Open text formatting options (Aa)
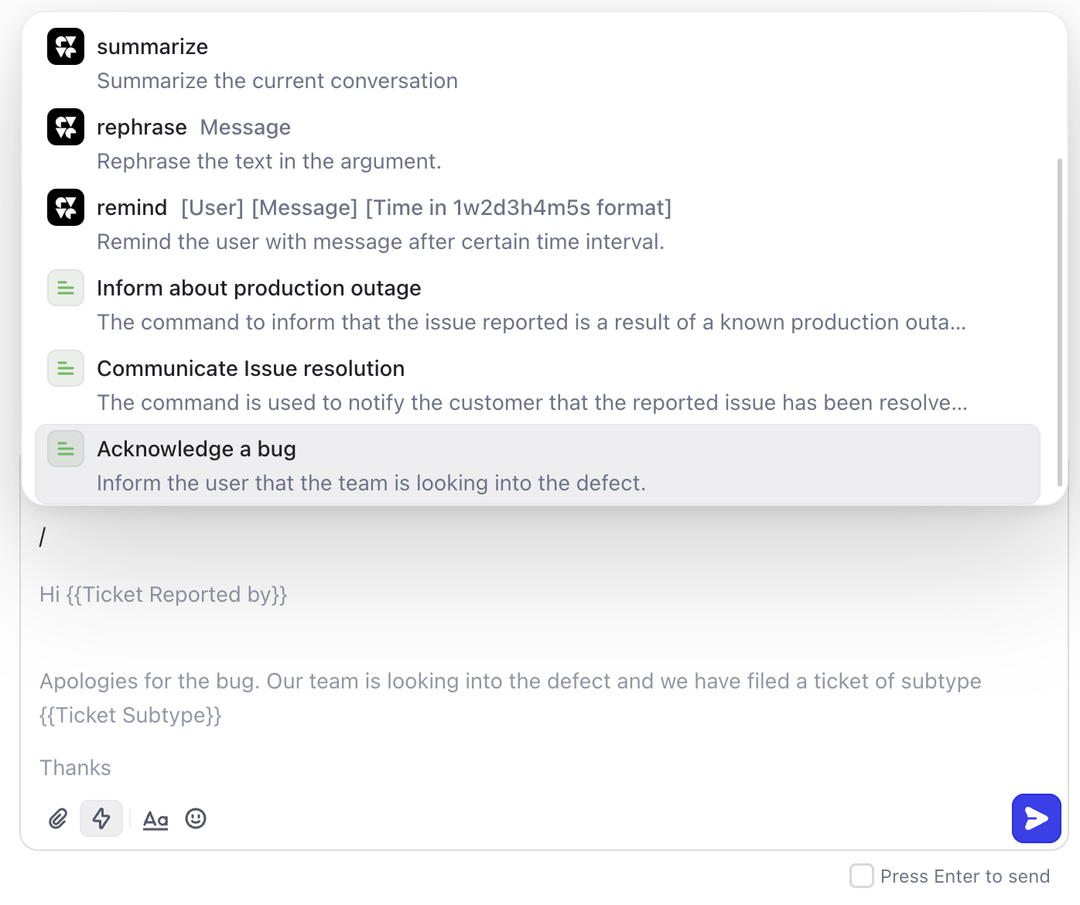1080x905 pixels. click(155, 820)
